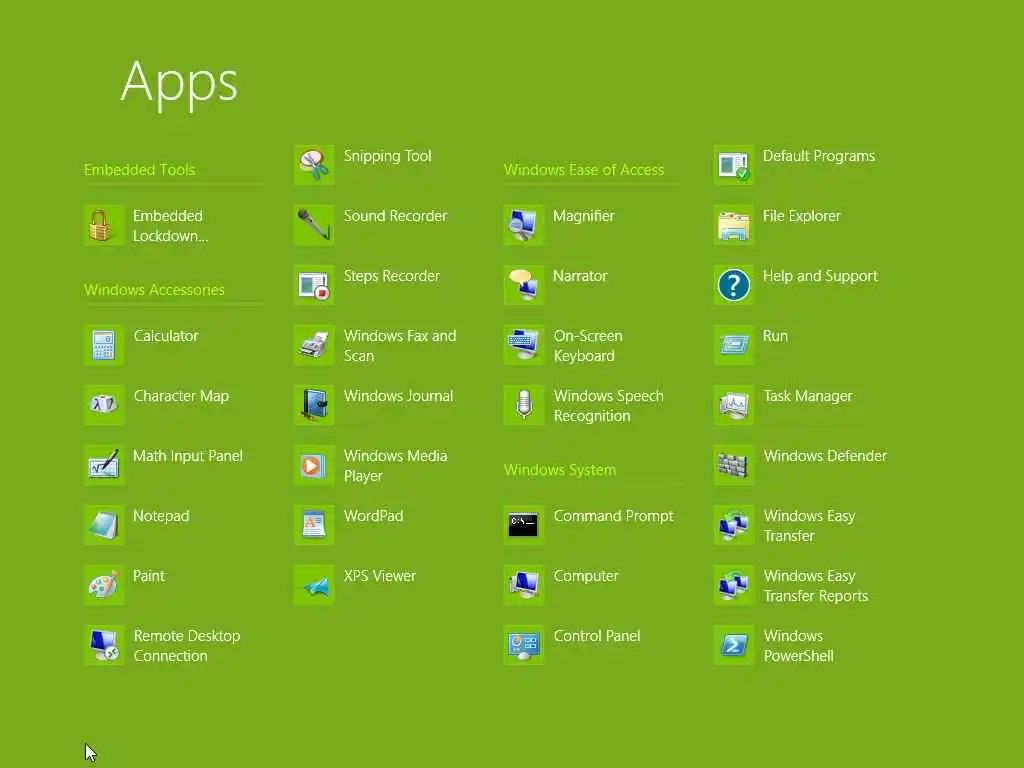Viewport: 1024px width, 768px height.
Task: Click the Sound Recorder label
Action: coord(396,216)
